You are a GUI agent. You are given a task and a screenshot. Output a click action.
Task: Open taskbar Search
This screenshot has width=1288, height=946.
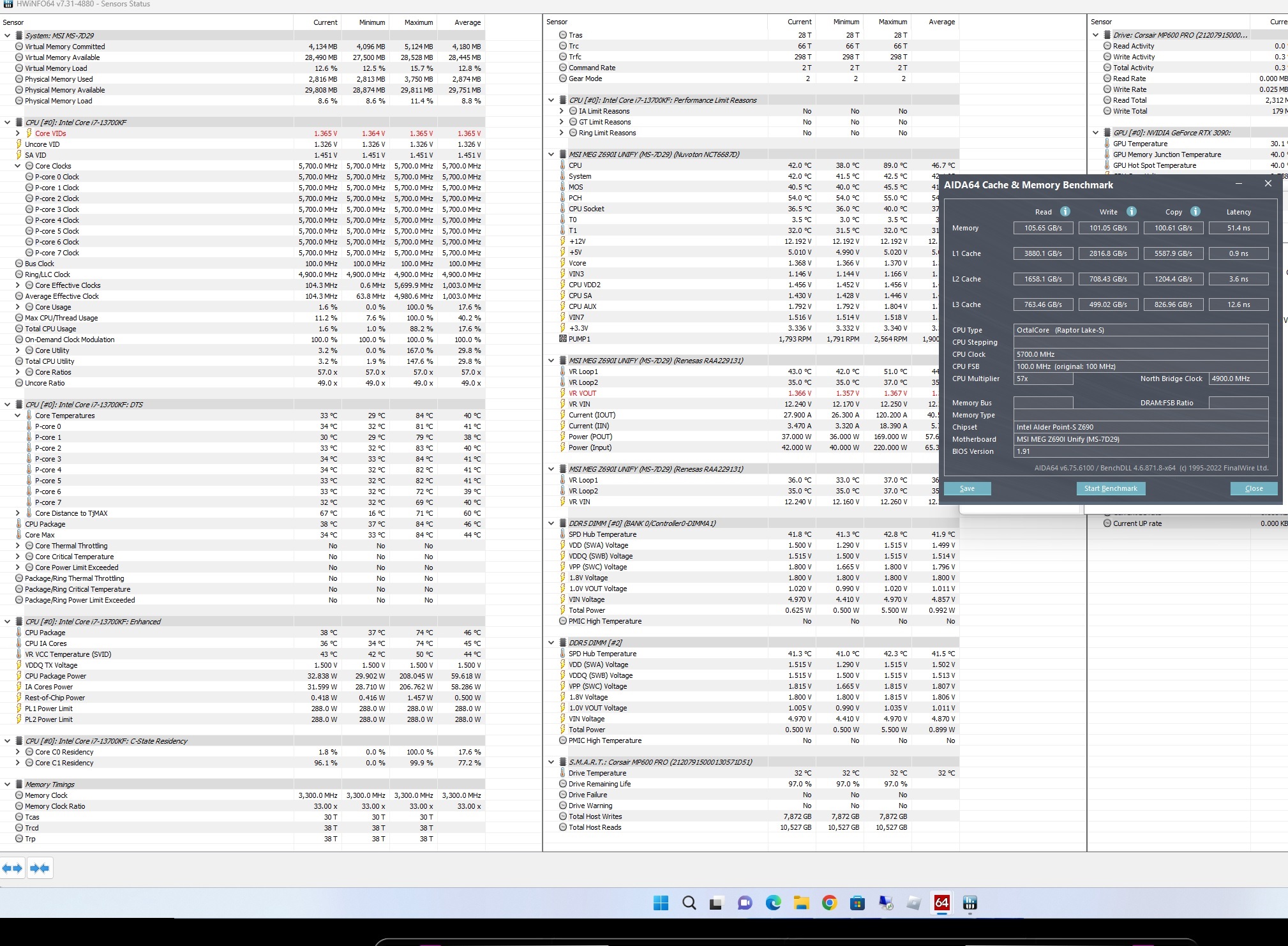(x=689, y=903)
